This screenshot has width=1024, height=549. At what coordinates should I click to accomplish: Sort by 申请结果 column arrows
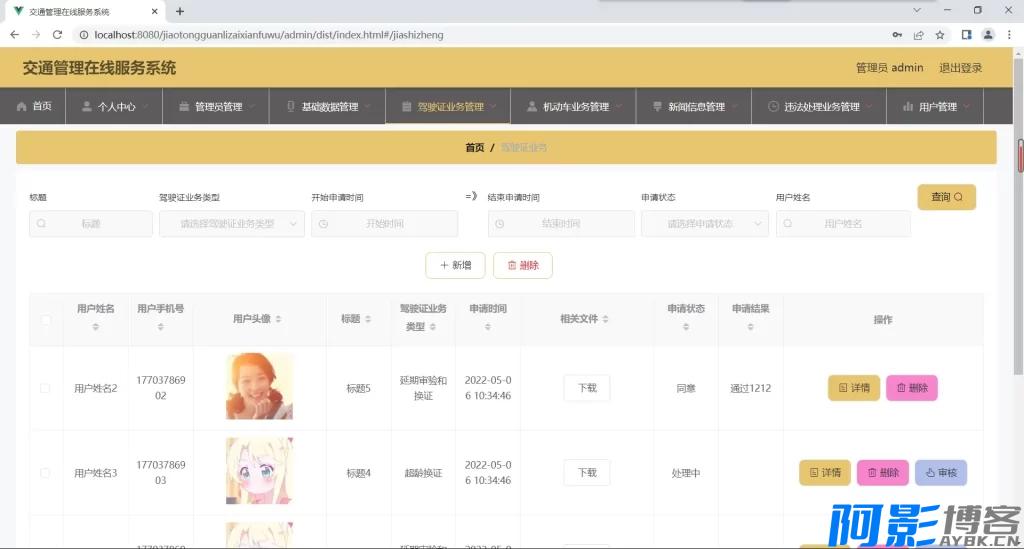click(x=750, y=326)
